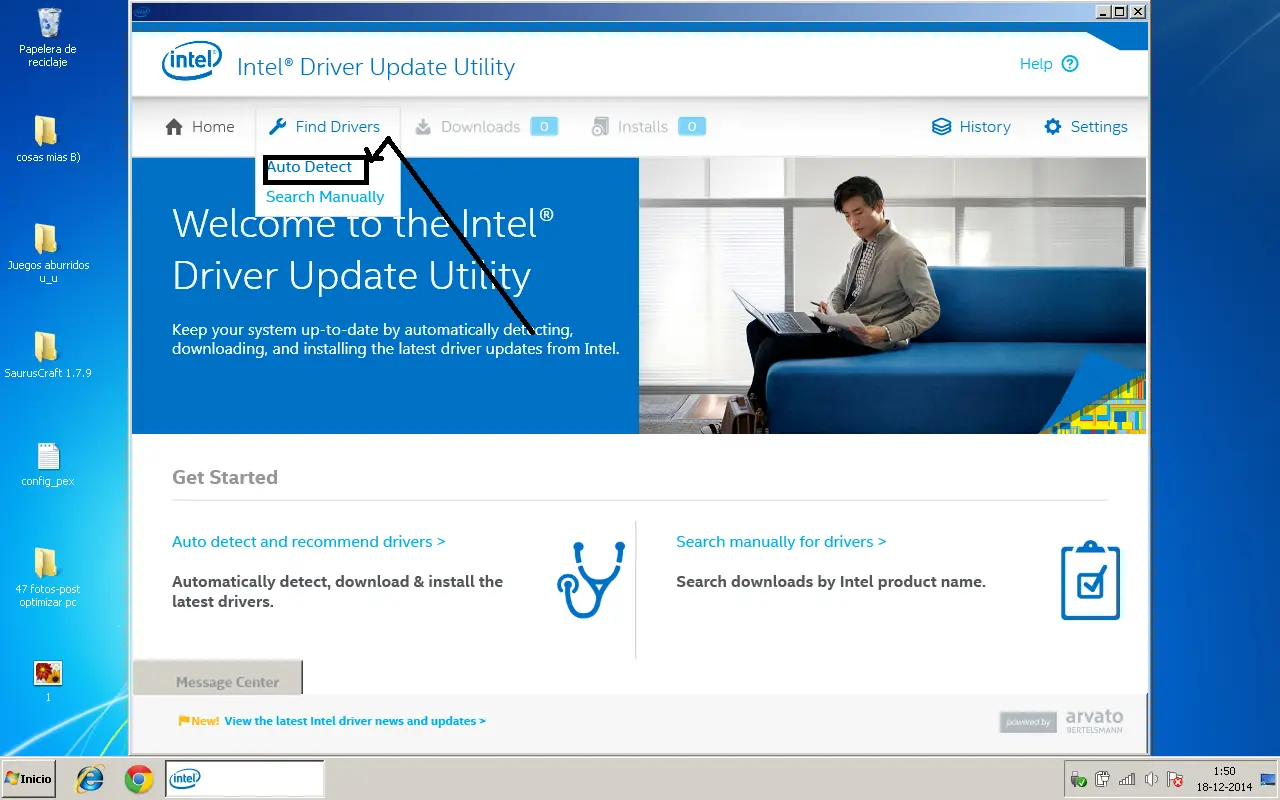The image size is (1280, 800).
Task: Open the Settings gear option
Action: (x=1086, y=127)
